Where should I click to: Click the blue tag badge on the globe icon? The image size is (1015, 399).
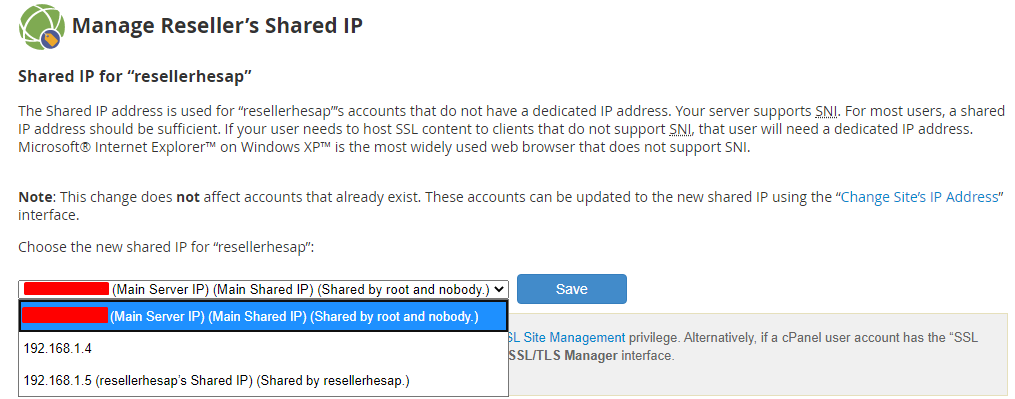pos(50,40)
